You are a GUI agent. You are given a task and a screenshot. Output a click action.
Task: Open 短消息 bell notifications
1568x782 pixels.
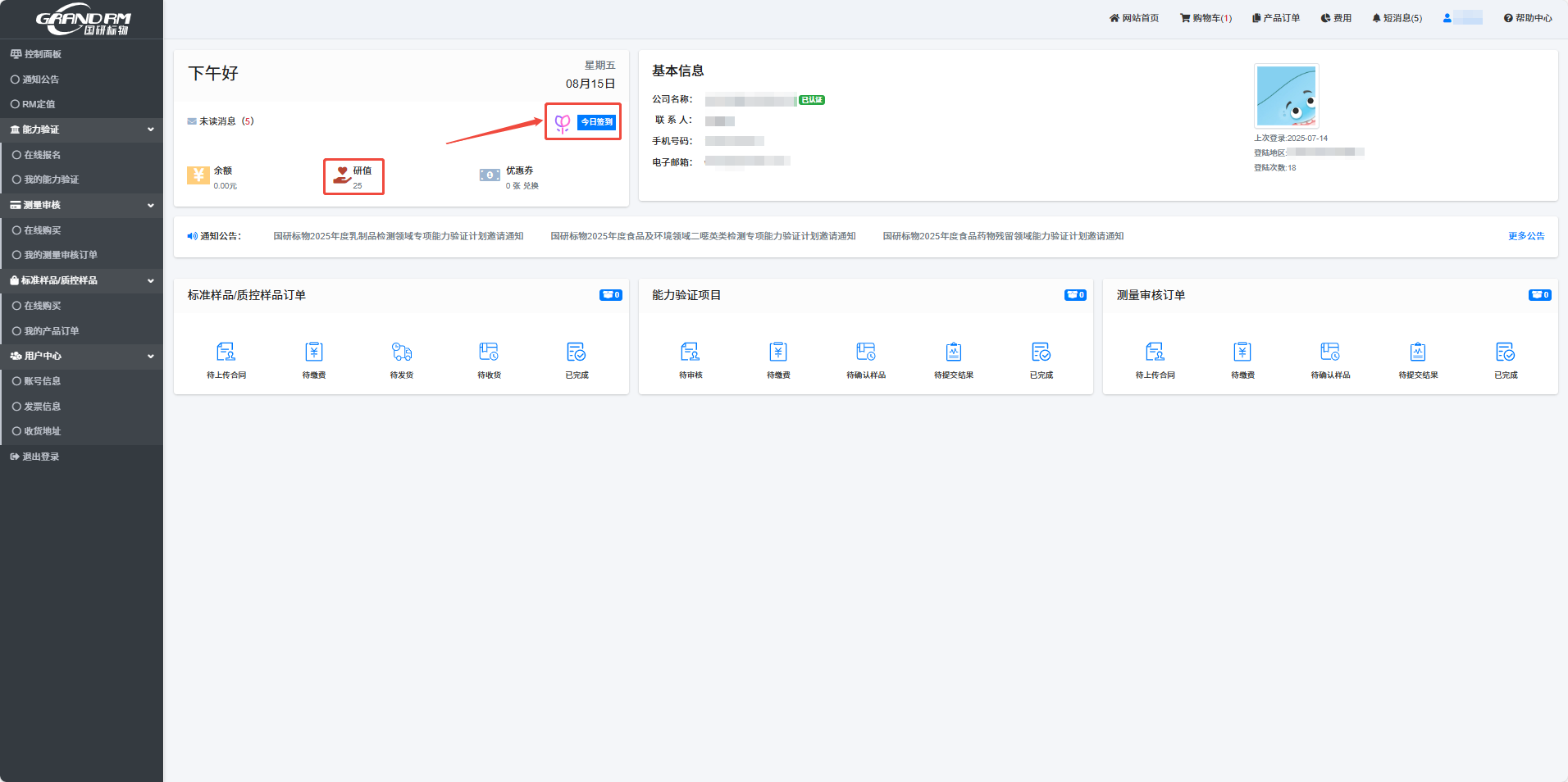[1397, 18]
